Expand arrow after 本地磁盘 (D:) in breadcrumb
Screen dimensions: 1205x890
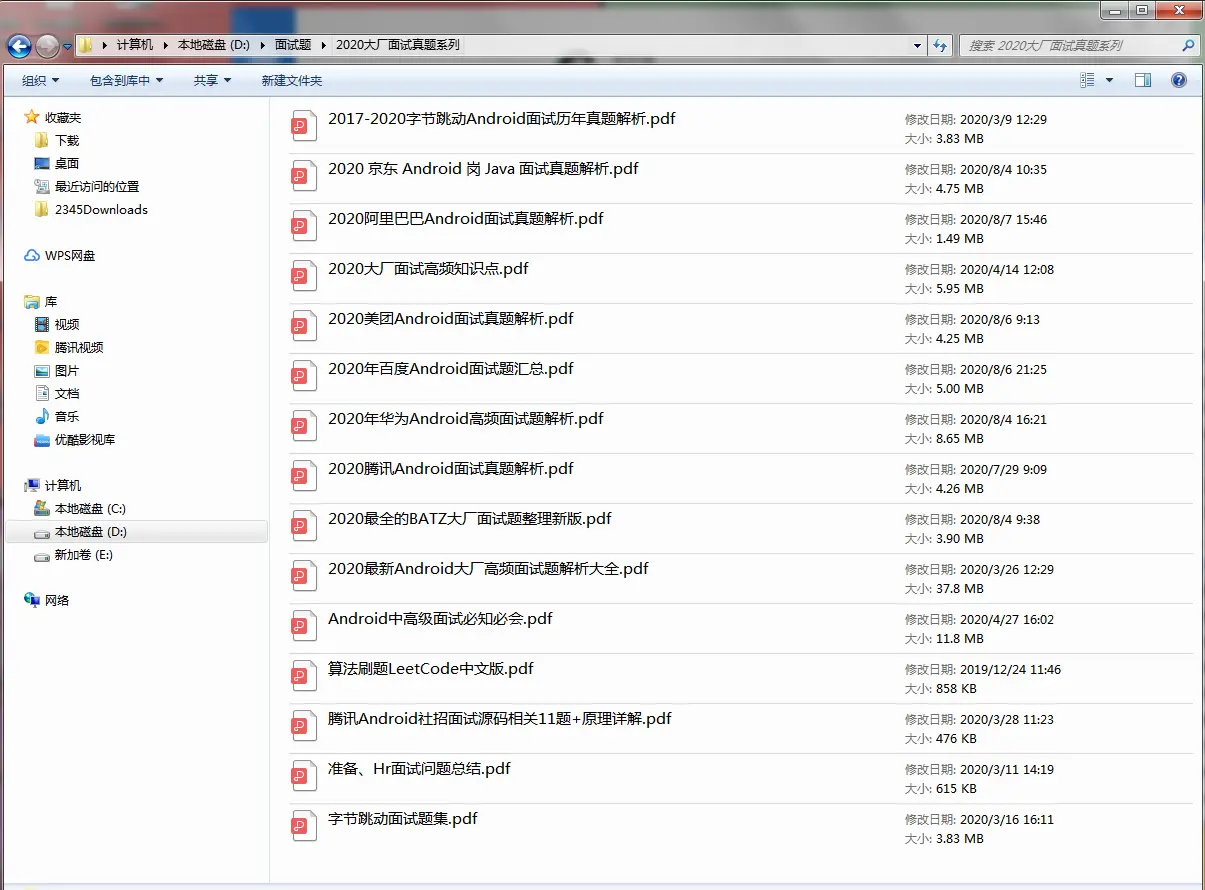pyautogui.click(x=263, y=45)
